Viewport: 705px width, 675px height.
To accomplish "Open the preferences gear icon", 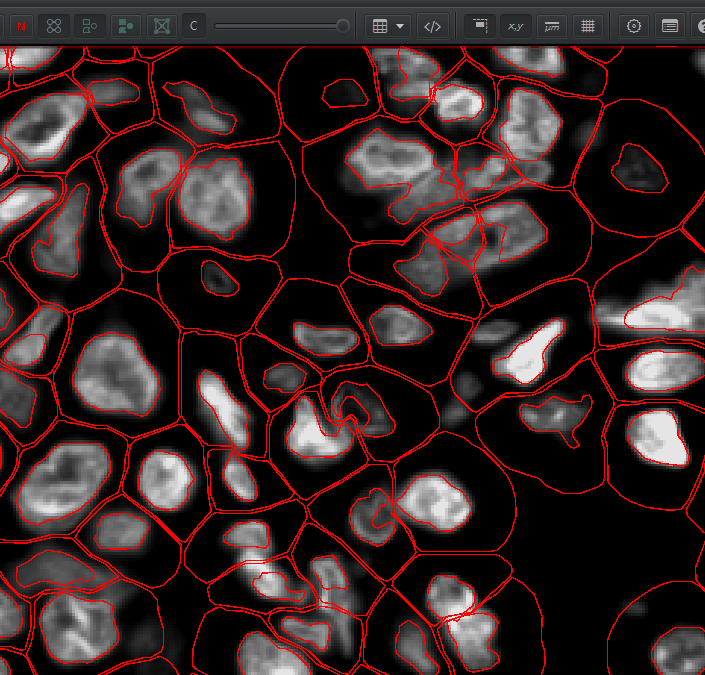I will pos(633,26).
